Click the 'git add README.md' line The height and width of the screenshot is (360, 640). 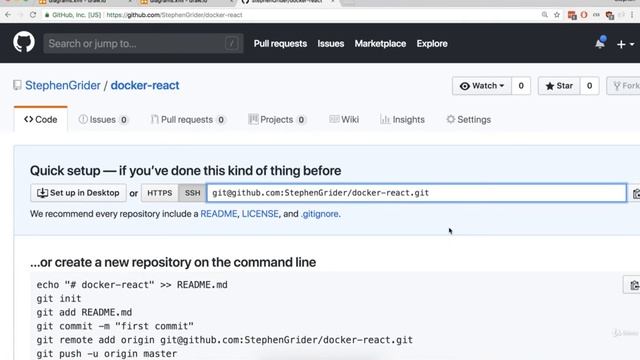84,312
